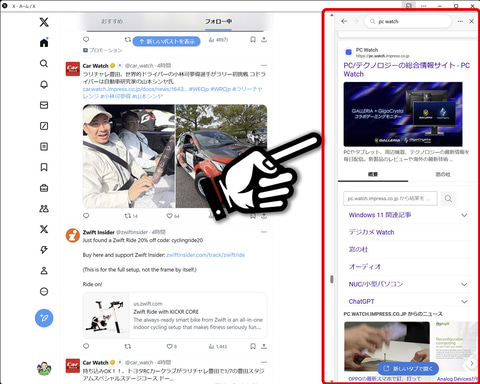Image resolution: width=480 pixels, height=384 pixels.
Task: Open the Explore magnifier icon in X sidebar
Action: click(x=44, y=63)
